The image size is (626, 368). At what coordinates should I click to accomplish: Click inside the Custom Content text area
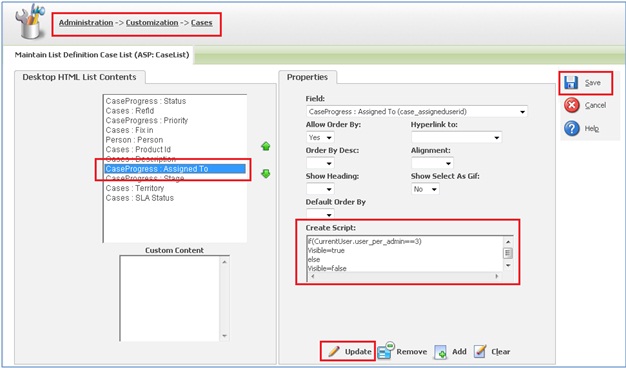170,298
